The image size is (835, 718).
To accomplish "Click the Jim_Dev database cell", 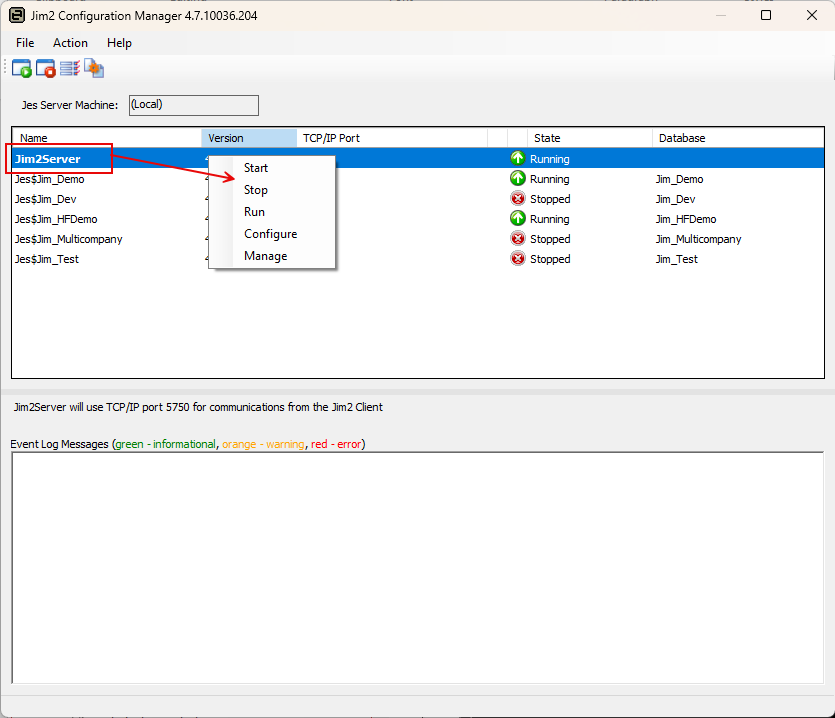I will click(x=675, y=199).
